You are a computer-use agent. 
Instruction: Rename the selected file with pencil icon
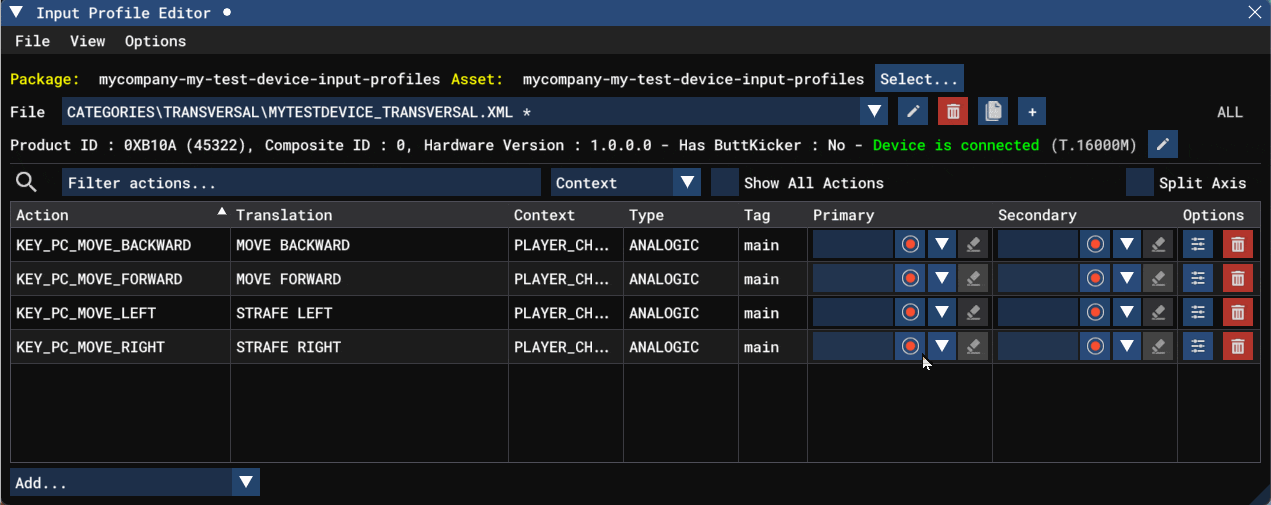click(912, 111)
